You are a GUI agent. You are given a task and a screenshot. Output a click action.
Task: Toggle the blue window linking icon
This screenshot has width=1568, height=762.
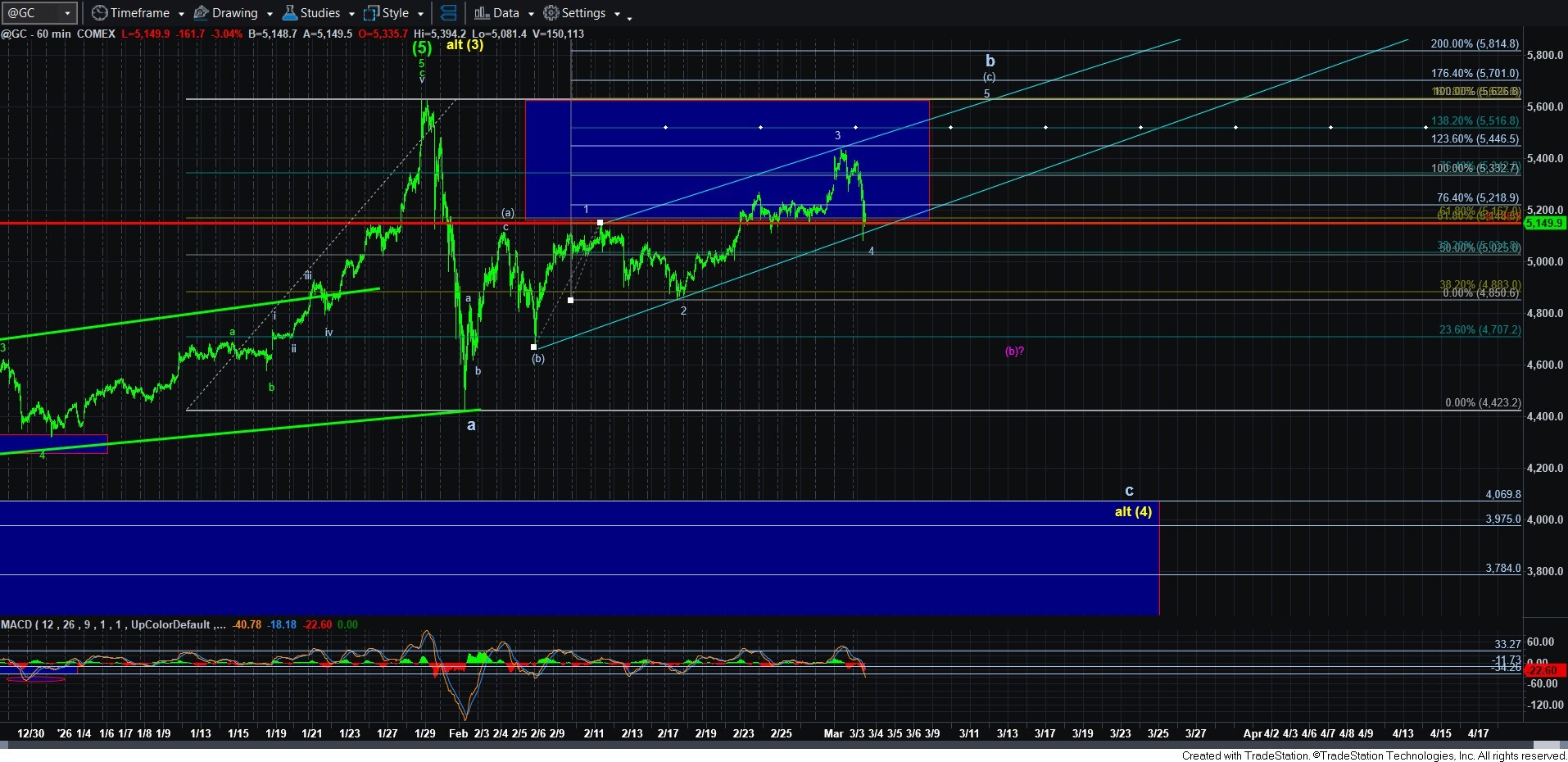coord(448,13)
